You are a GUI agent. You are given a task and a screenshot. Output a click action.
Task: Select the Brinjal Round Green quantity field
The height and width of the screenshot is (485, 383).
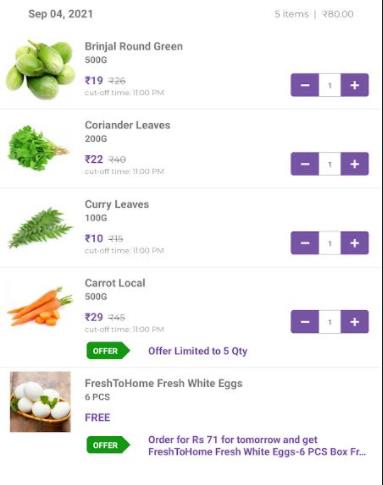pyautogui.click(x=330, y=85)
